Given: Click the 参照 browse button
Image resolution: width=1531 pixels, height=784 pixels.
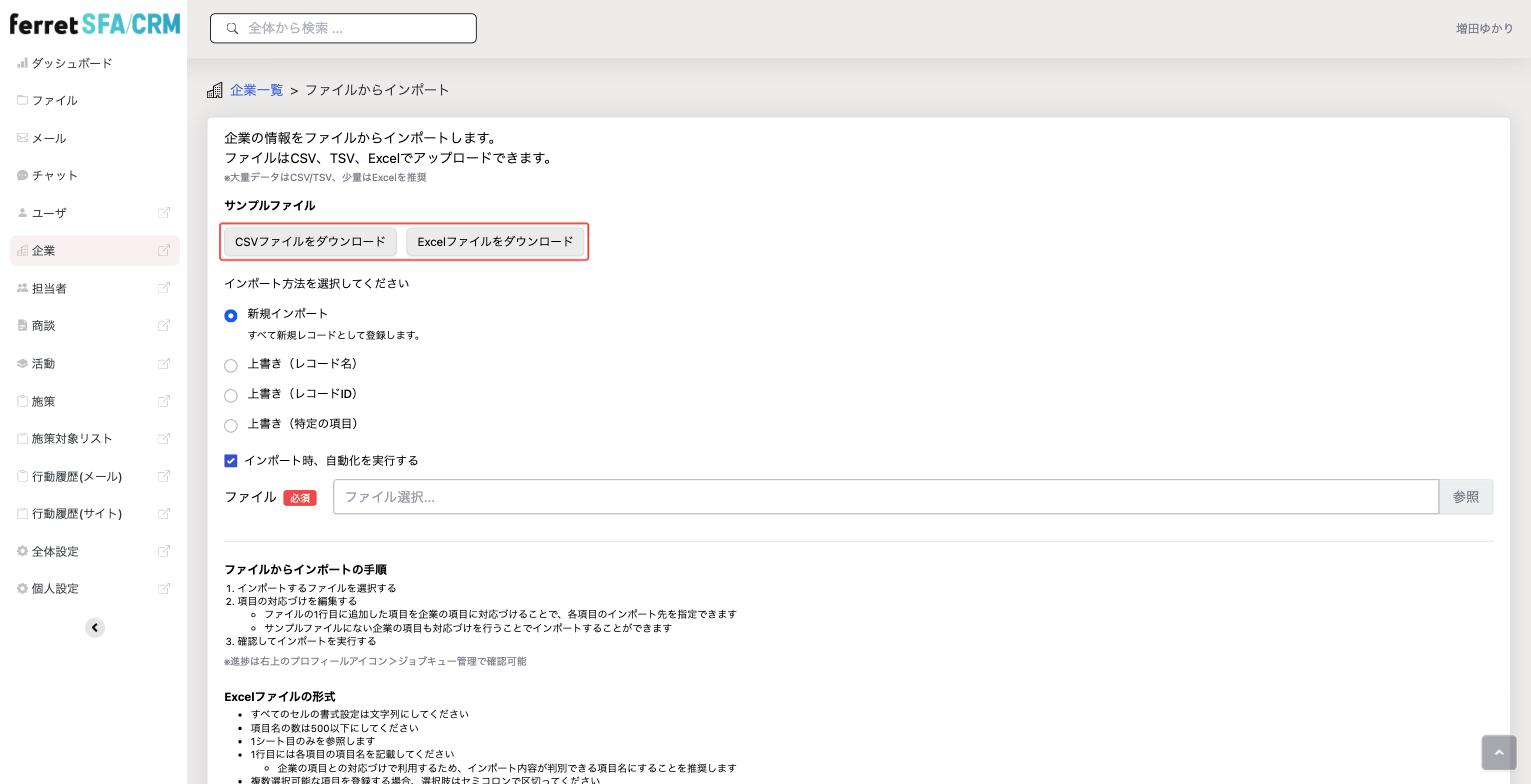Looking at the screenshot, I should (x=1466, y=497).
